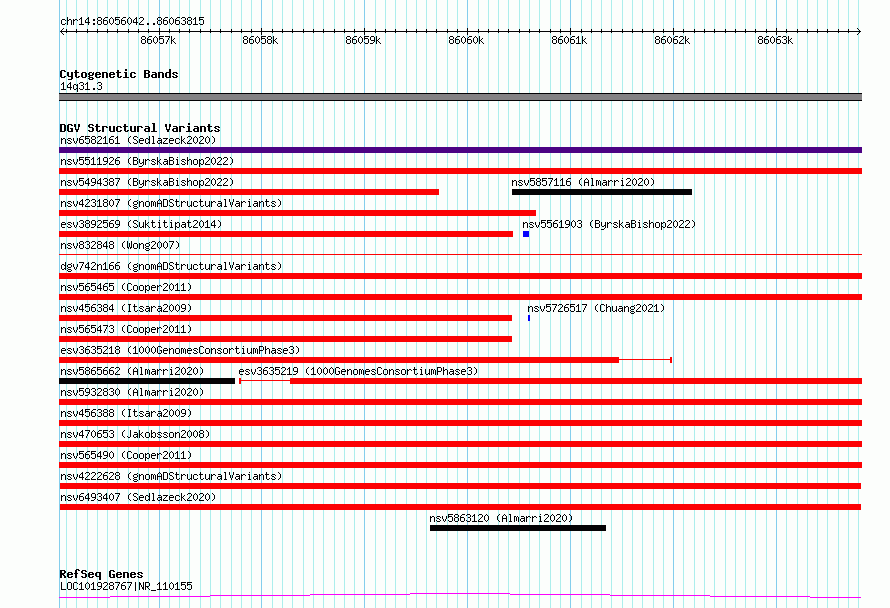Click the small blue nsv5561903 marker

[x=526, y=234]
